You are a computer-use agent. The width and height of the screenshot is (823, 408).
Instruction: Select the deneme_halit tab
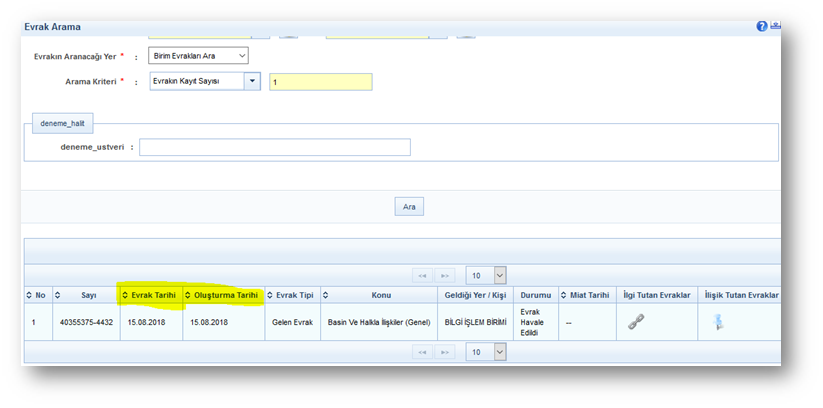pos(62,123)
